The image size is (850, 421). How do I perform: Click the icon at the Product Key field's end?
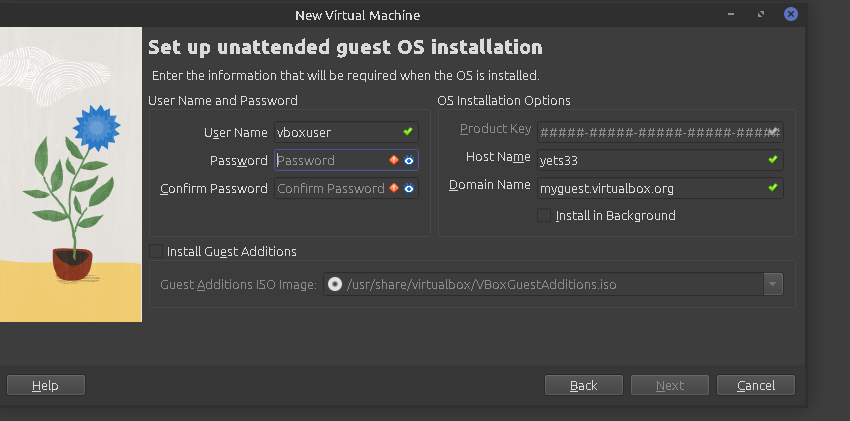(x=774, y=132)
